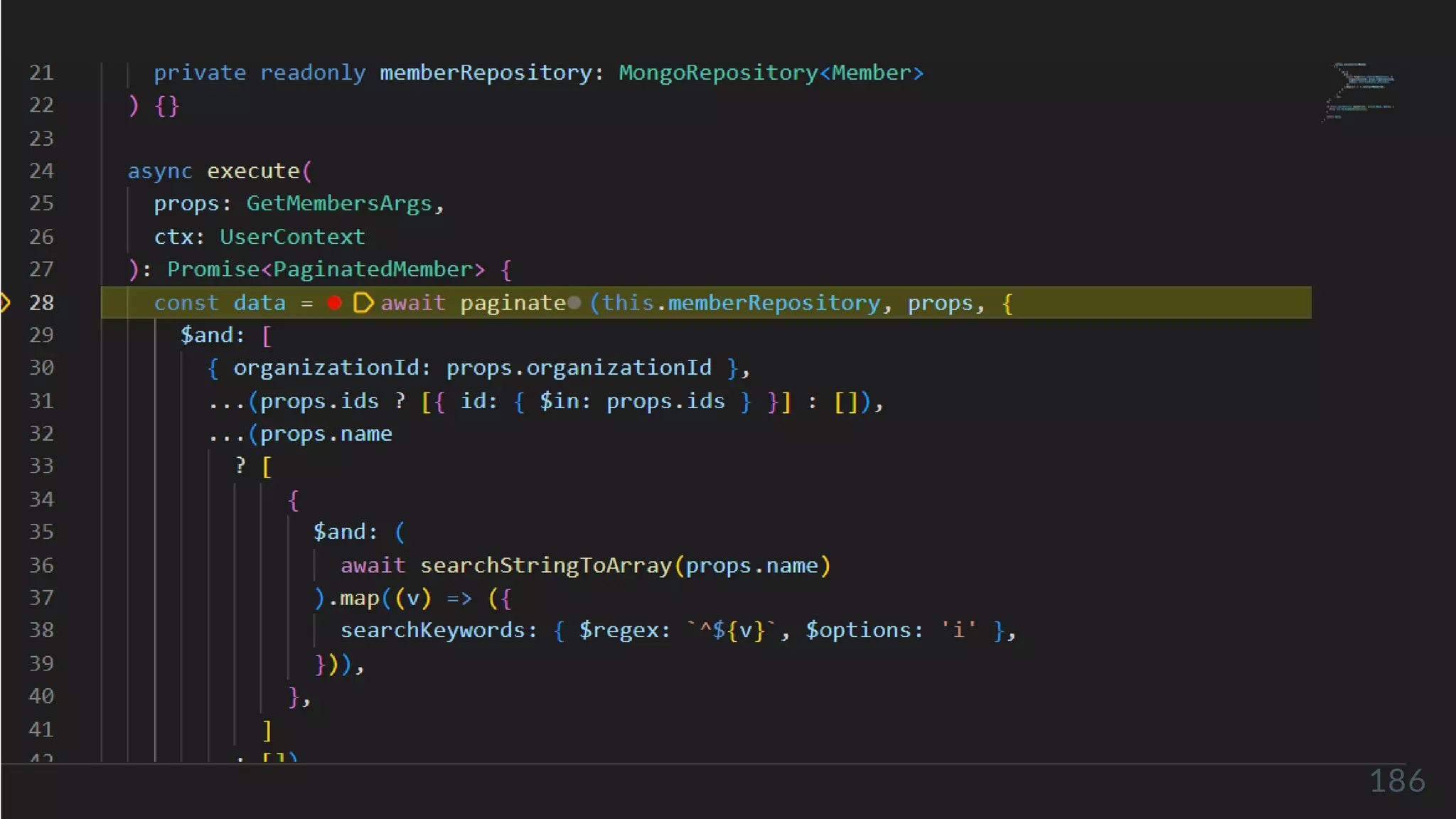1456x819 pixels.
Task: Click line number 35 in the gutter
Action: click(41, 532)
